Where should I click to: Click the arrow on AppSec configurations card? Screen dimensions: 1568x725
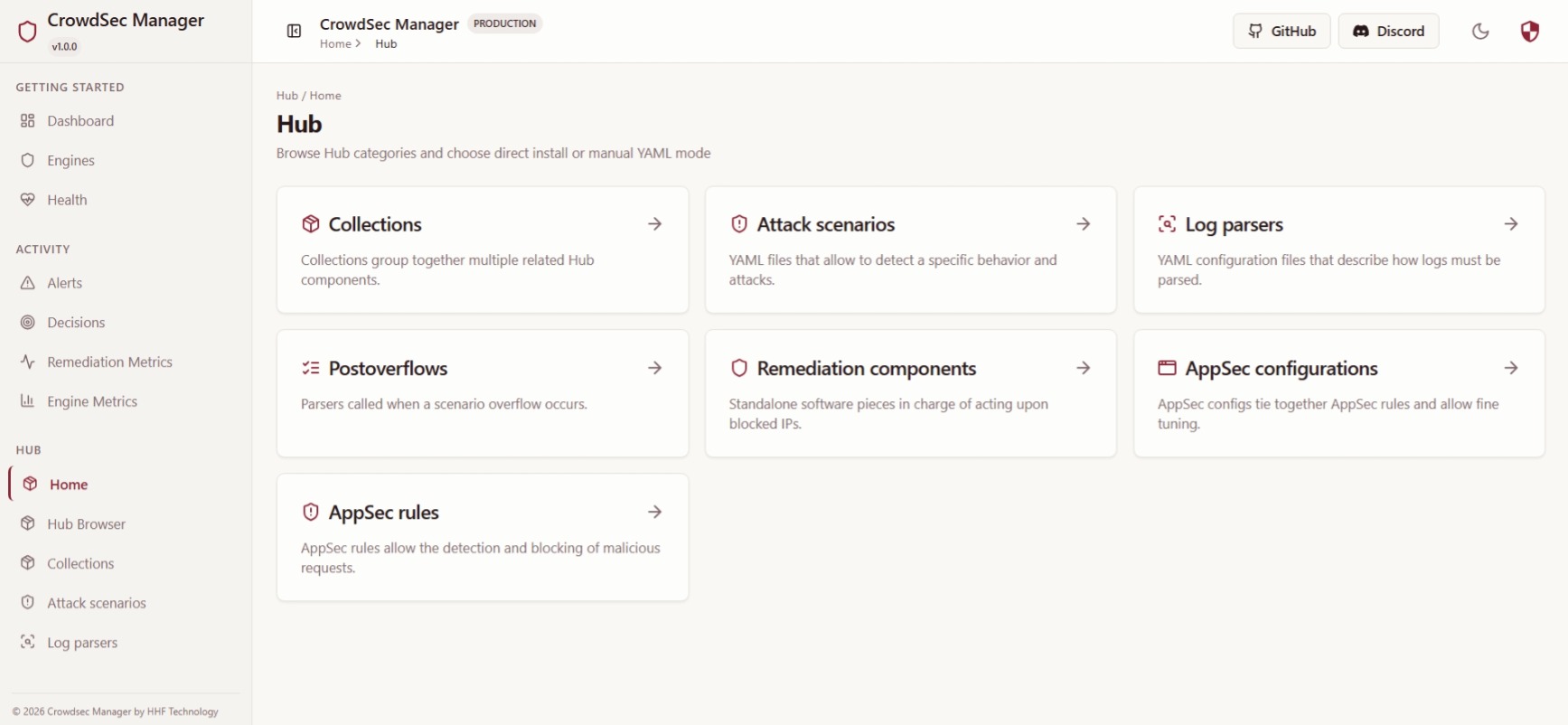tap(1511, 368)
